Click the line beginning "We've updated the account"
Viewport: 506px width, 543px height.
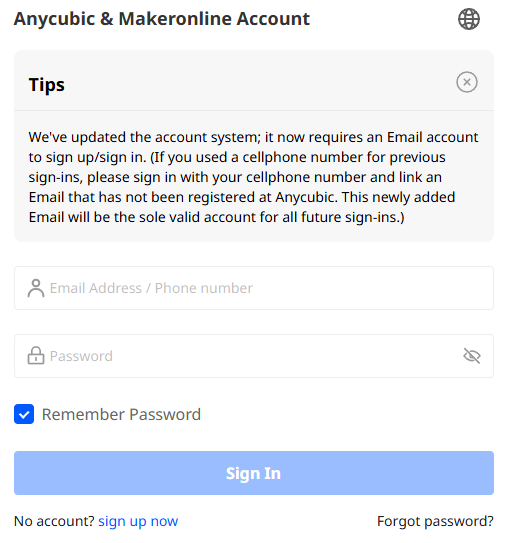(x=254, y=137)
